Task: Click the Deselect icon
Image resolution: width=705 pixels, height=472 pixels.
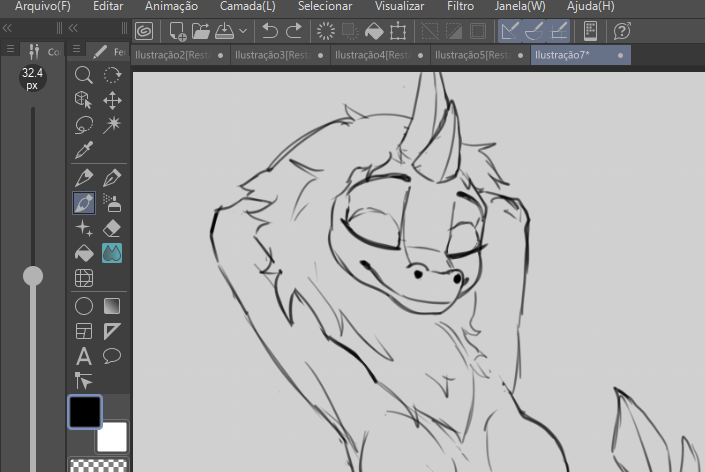Action: (429, 31)
